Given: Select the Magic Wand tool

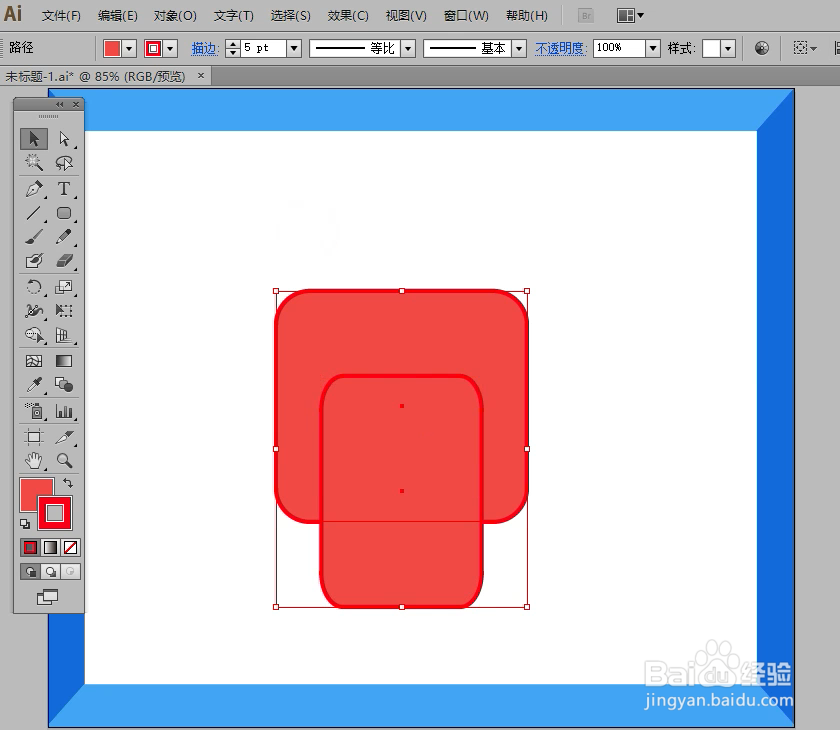Looking at the screenshot, I should point(34,163).
